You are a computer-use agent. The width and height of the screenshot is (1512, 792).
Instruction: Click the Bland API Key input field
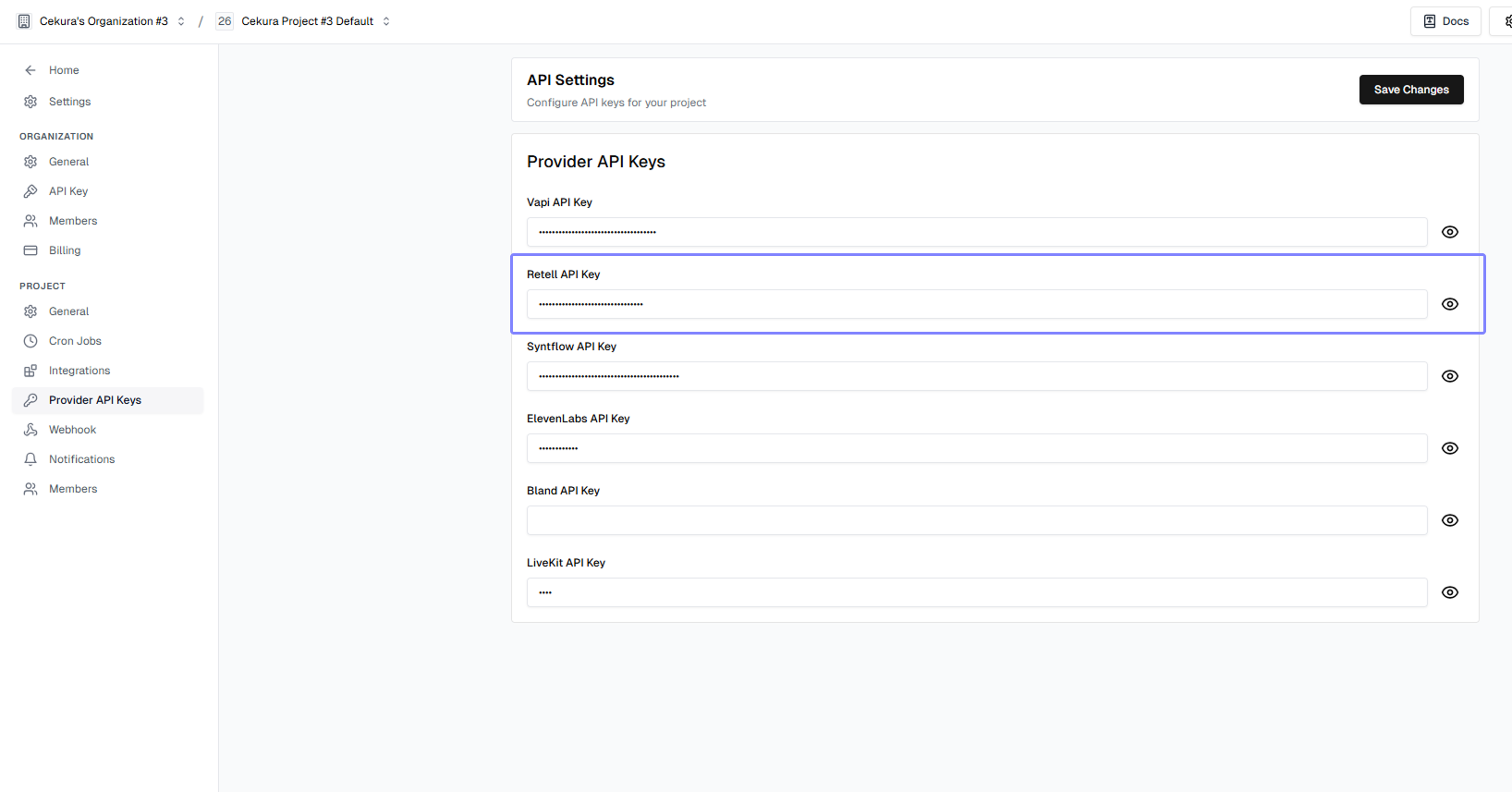click(x=977, y=520)
